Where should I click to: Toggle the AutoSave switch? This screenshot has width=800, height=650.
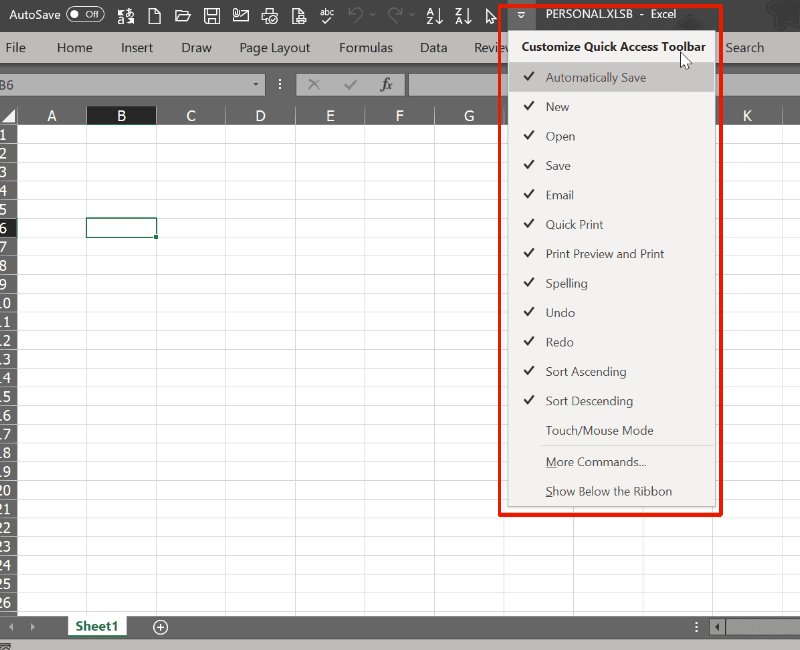pos(85,14)
